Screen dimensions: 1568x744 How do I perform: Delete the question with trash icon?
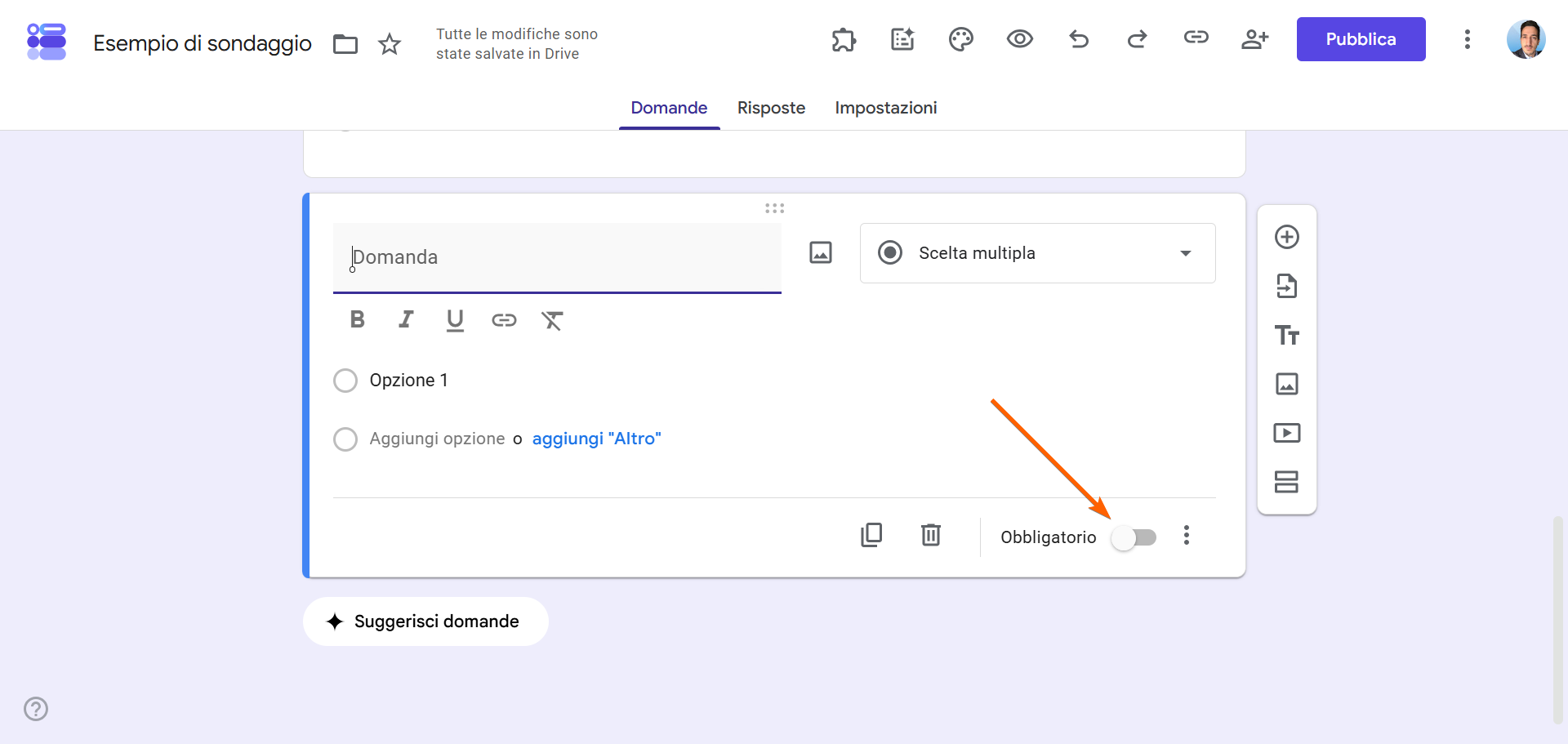pos(931,536)
